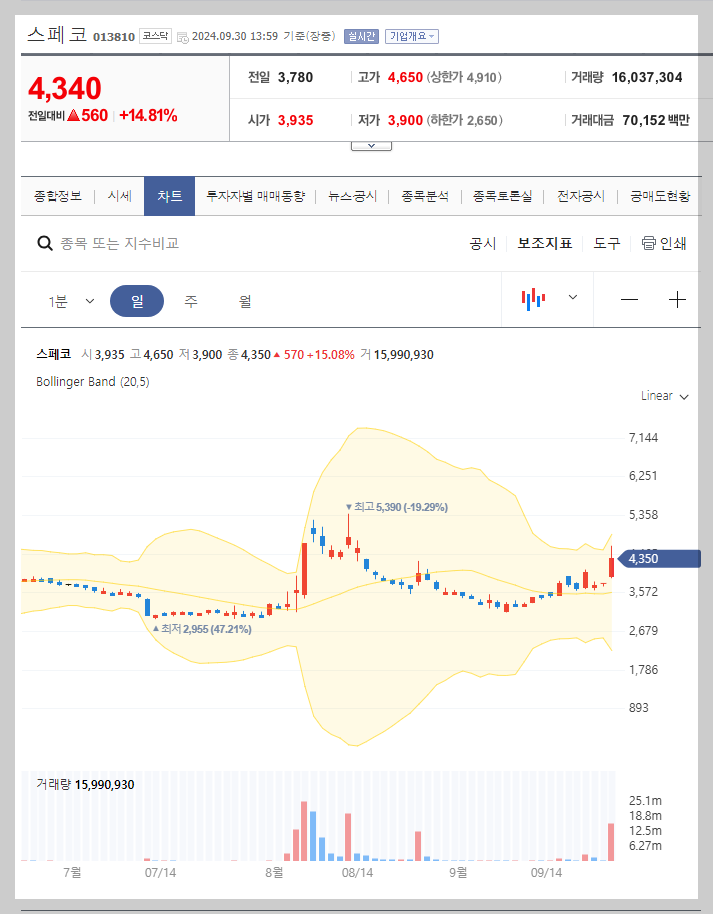Open the Linear scale dropdown
Viewport: 713px width, 914px height.
pos(663,396)
